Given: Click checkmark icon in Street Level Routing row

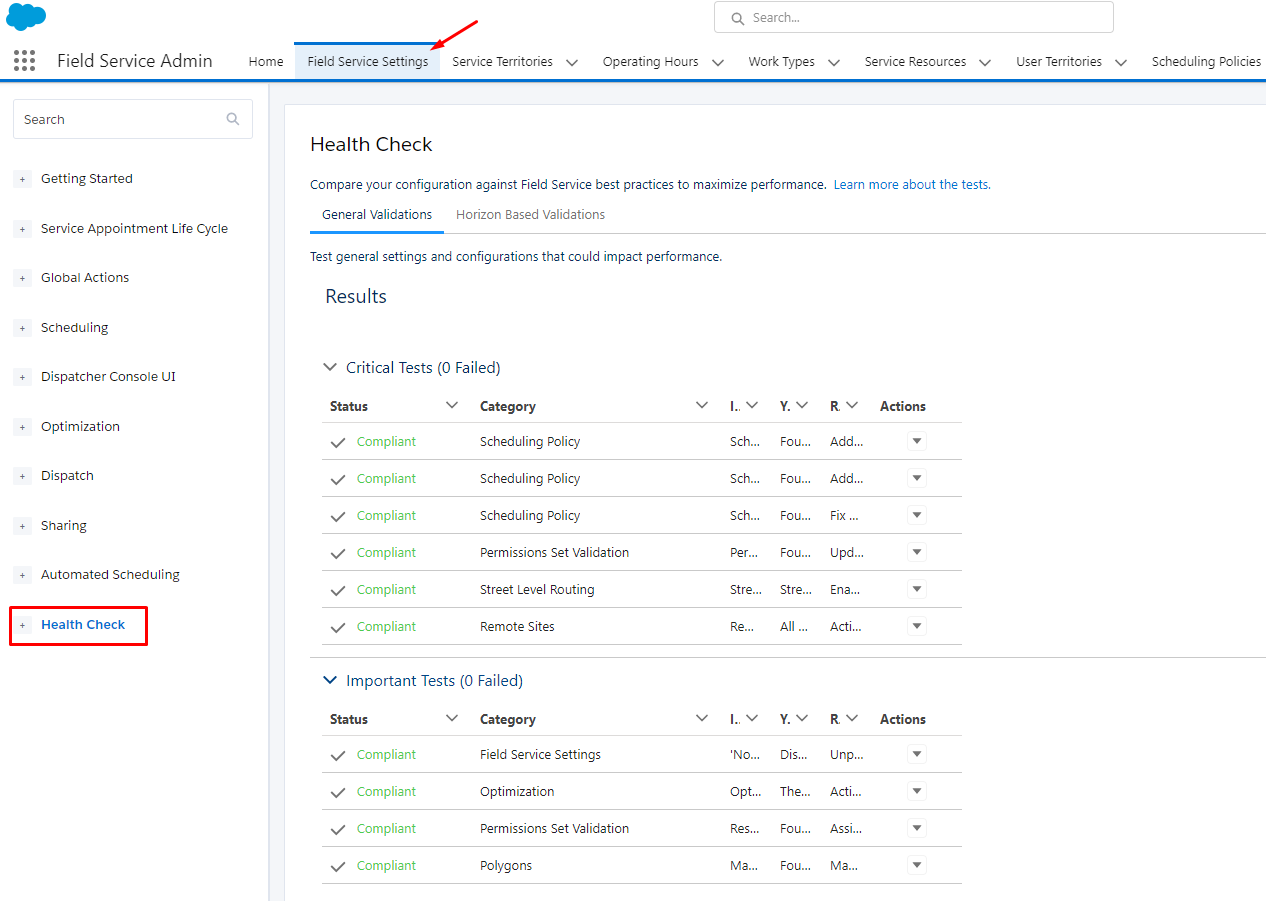Looking at the screenshot, I should tap(338, 590).
